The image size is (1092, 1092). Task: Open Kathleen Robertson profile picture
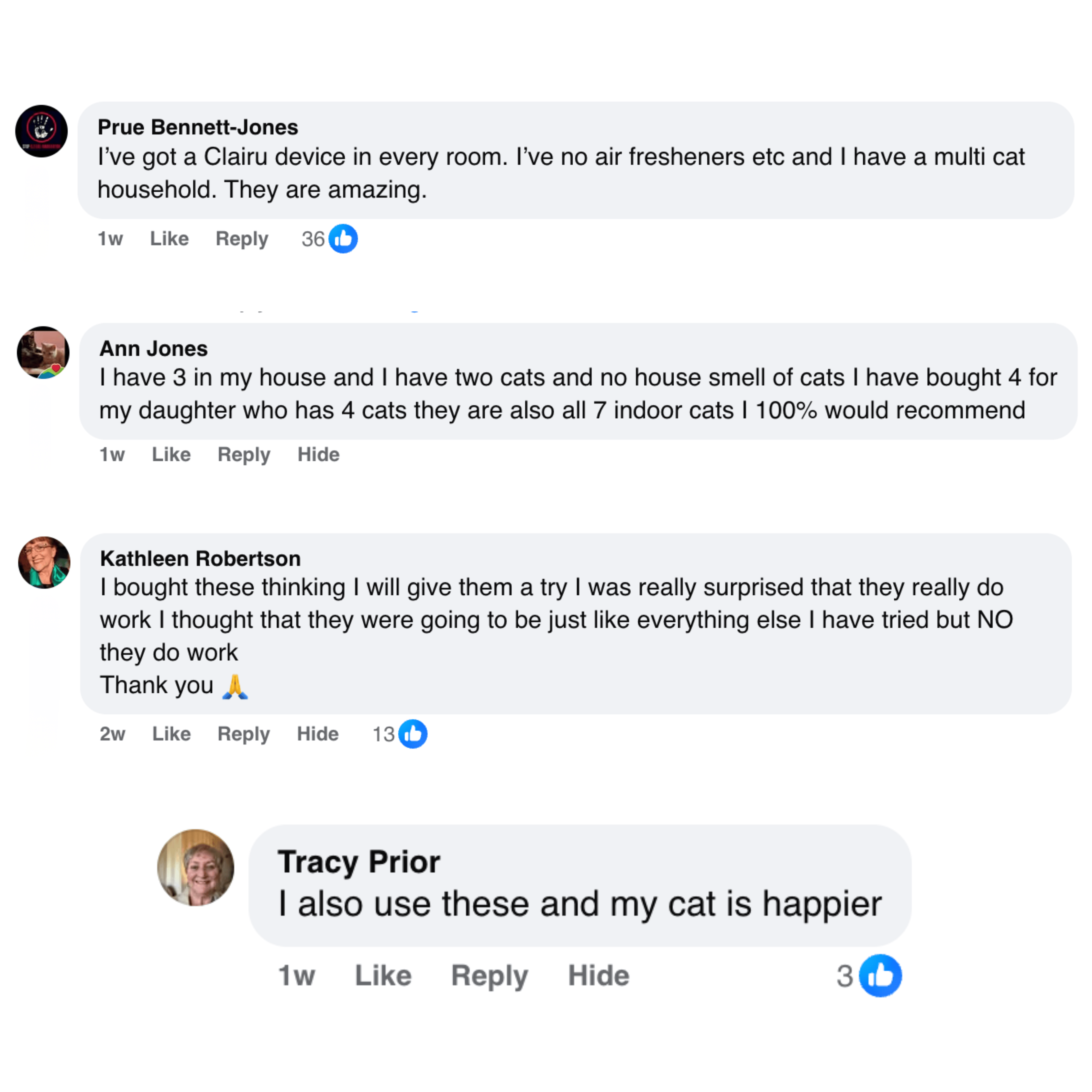[x=44, y=562]
